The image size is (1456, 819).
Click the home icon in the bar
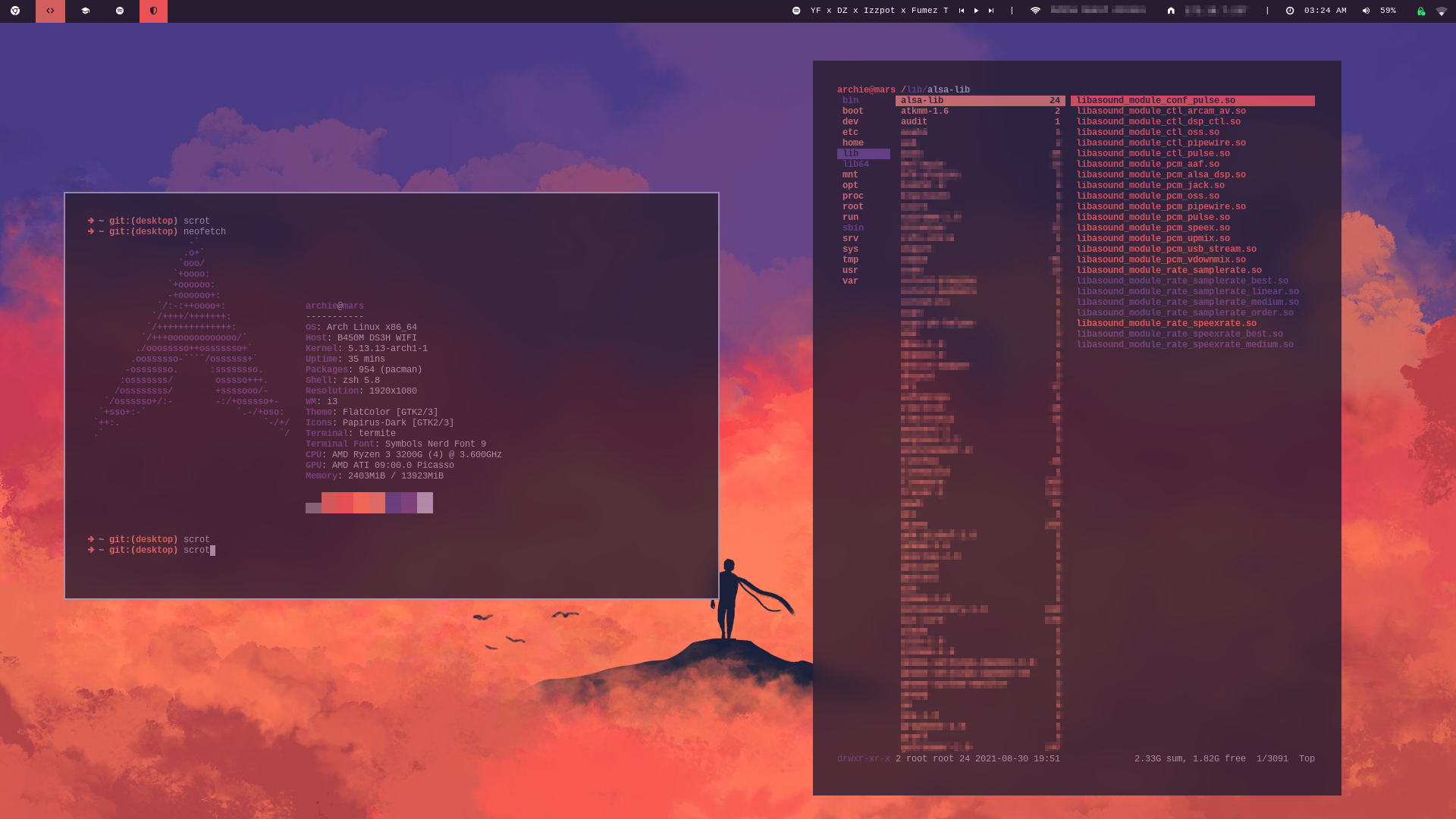[1171, 11]
